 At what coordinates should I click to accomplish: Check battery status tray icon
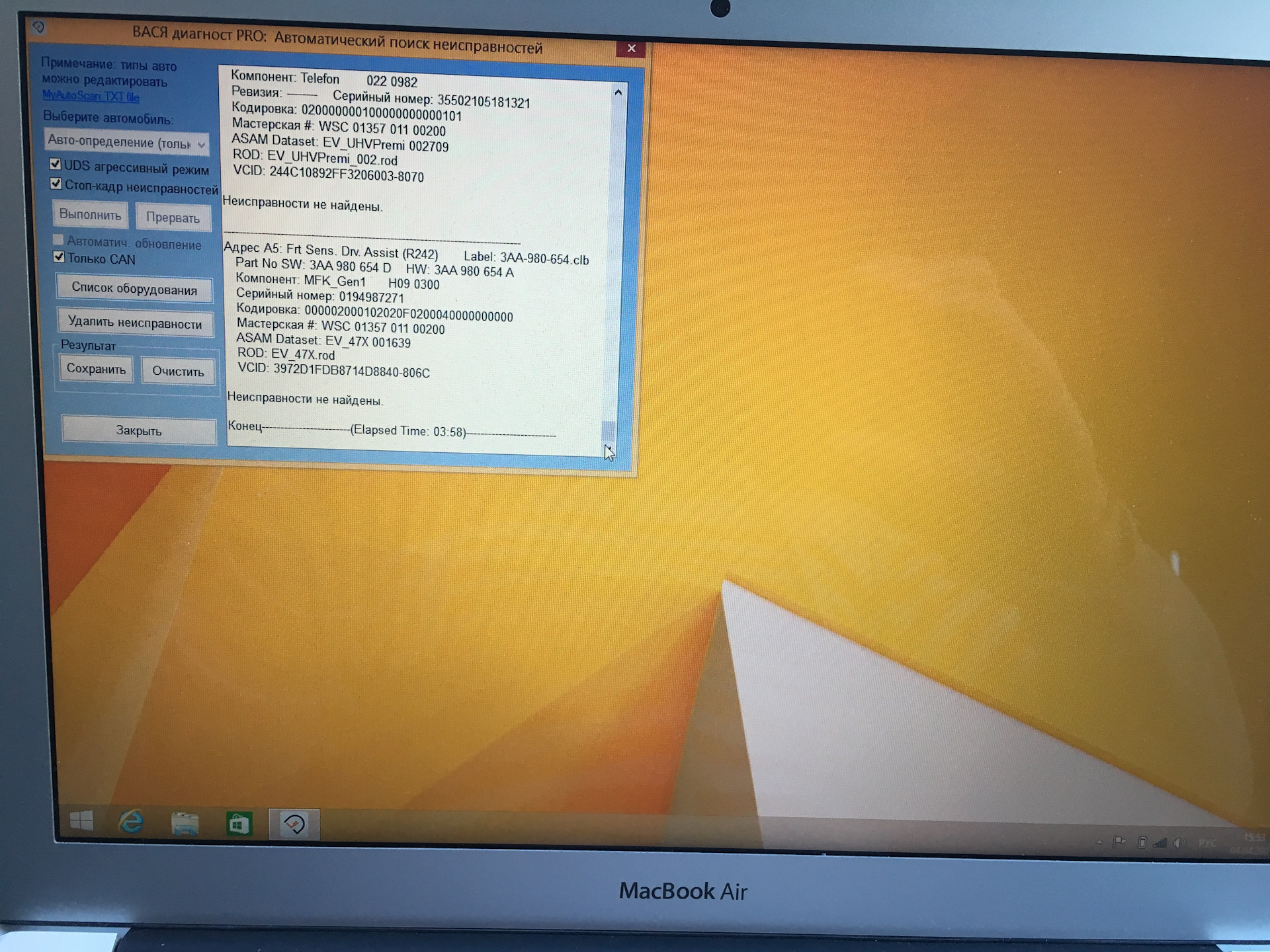1142,843
